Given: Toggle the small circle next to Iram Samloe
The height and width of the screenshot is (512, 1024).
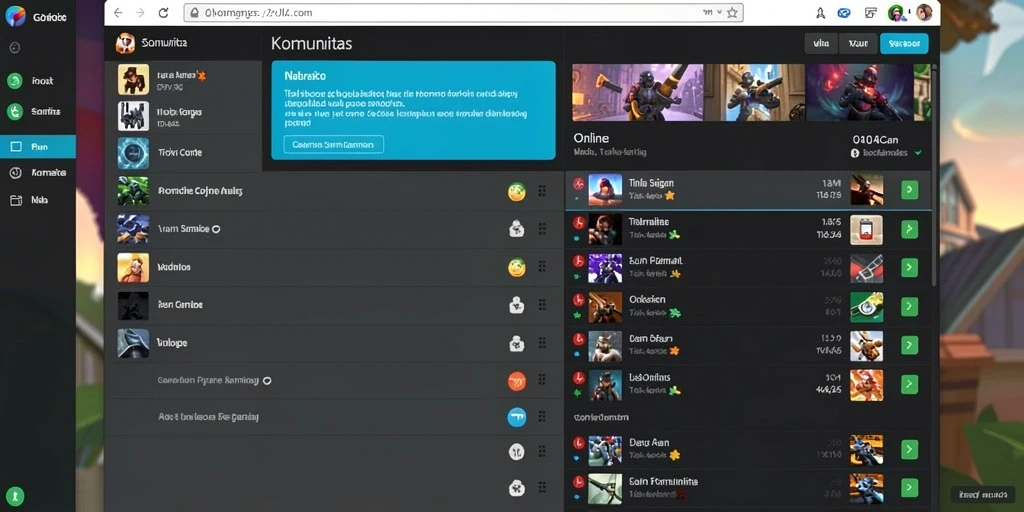Looking at the screenshot, I should (x=216, y=229).
